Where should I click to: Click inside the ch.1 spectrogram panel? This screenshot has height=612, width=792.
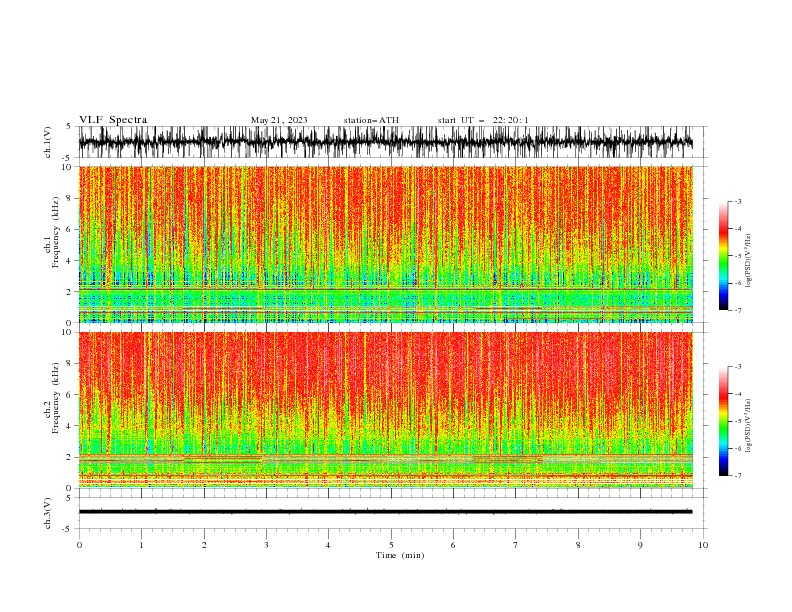pos(385,244)
